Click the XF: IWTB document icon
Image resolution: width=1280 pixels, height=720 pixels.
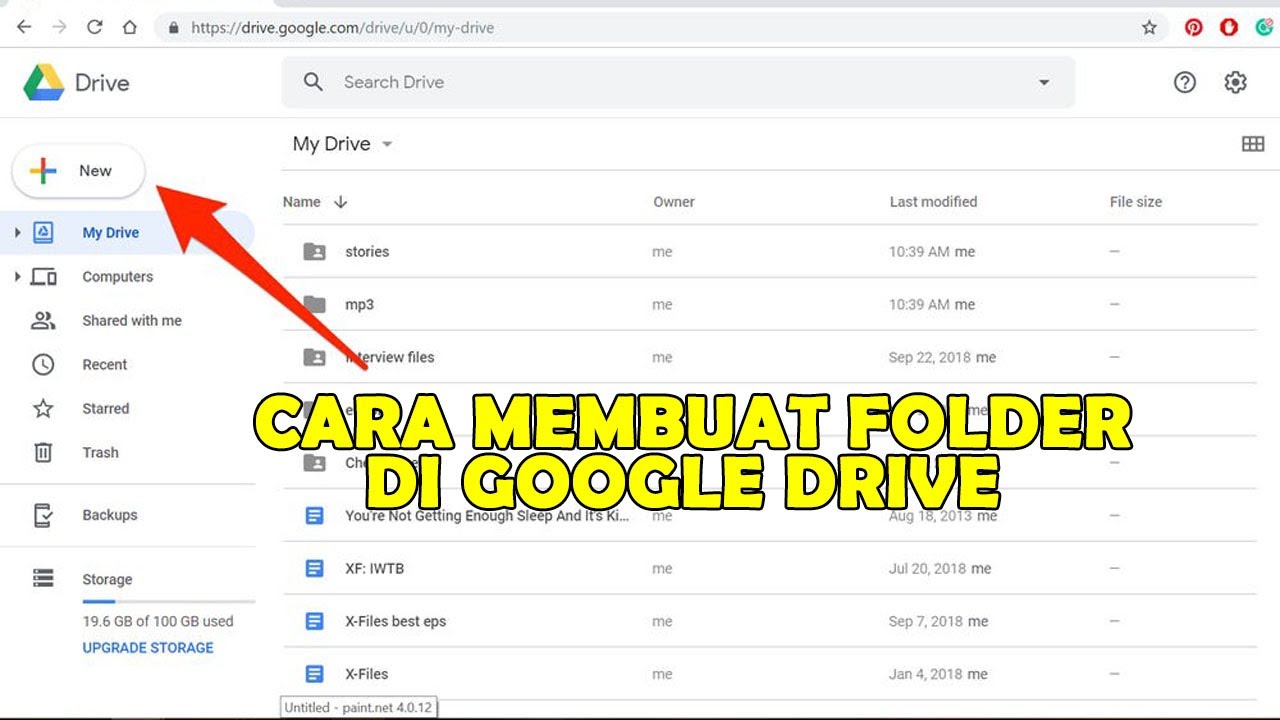(314, 568)
